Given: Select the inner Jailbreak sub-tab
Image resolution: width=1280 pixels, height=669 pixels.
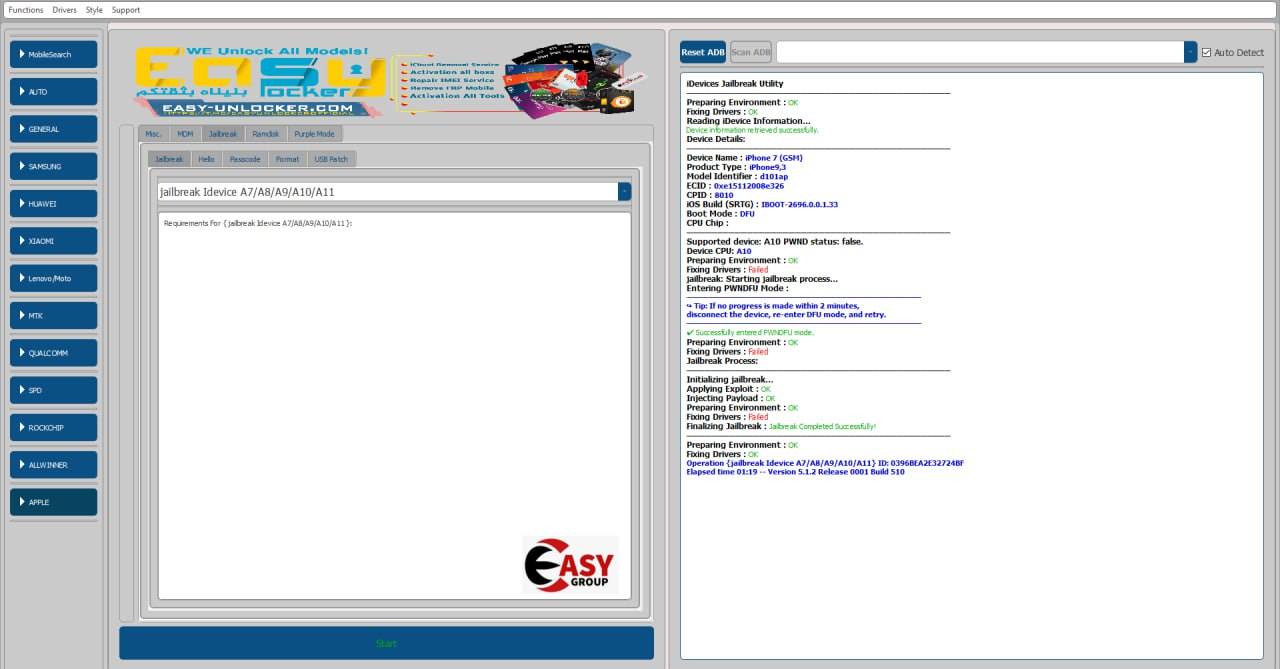Looking at the screenshot, I should (x=169, y=159).
